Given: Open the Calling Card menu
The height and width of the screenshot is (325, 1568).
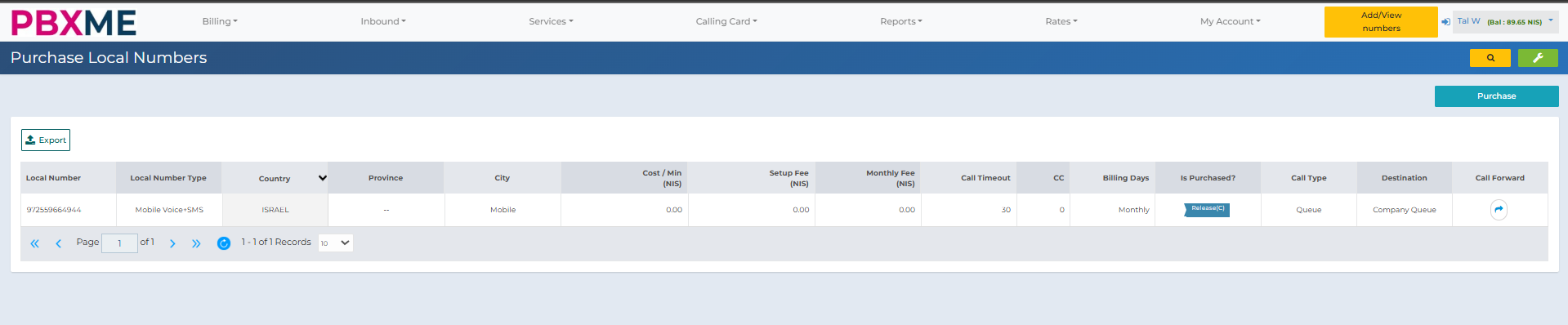Looking at the screenshot, I should [x=726, y=21].
